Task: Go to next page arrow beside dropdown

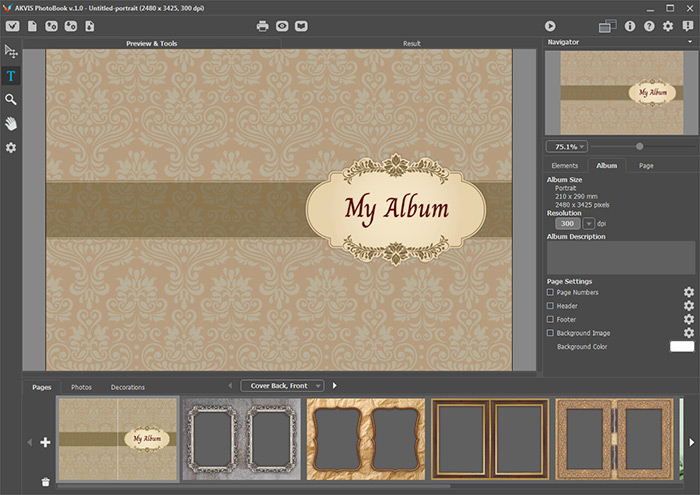Action: [x=334, y=385]
